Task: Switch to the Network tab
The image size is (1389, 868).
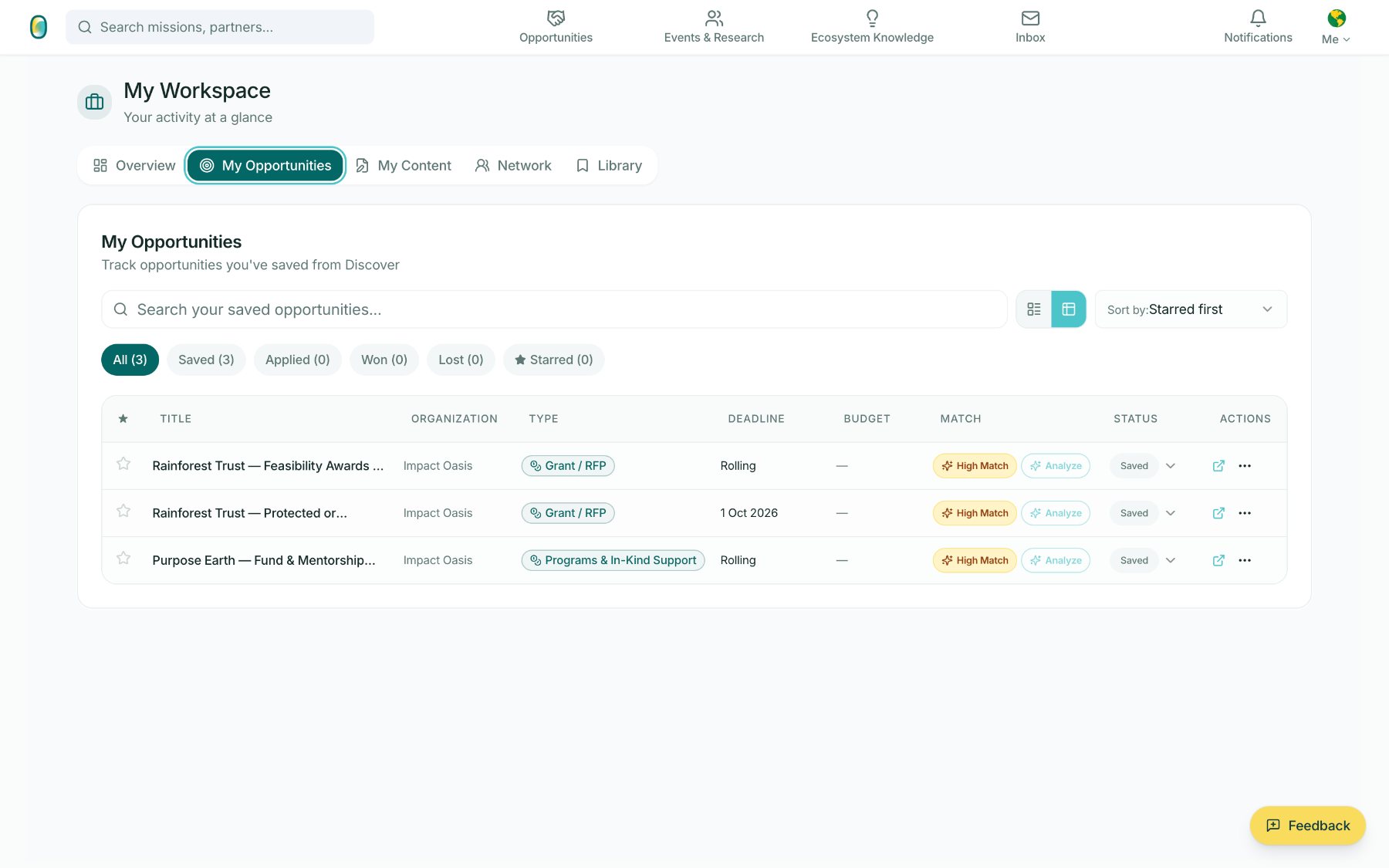Action: (513, 166)
